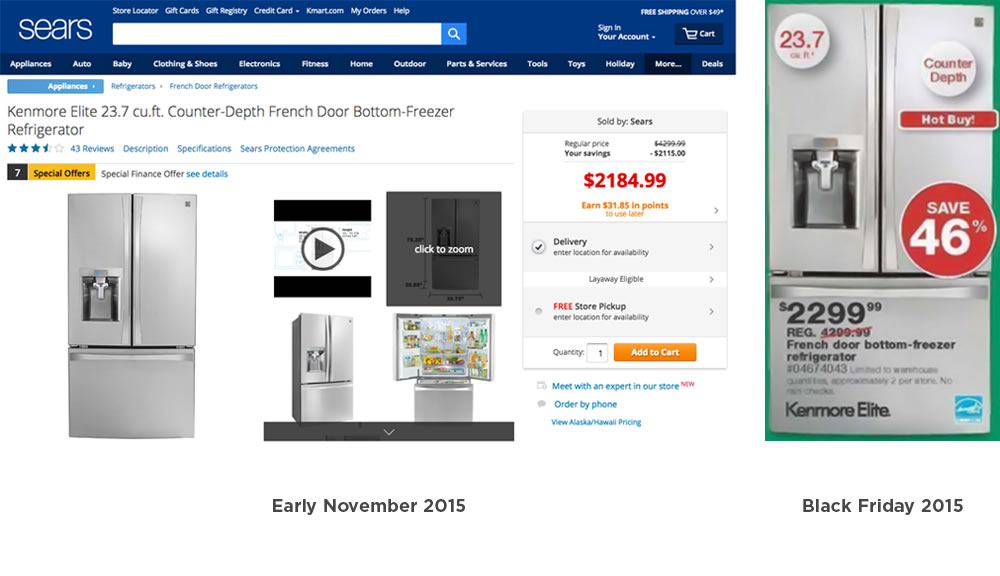Click the Add to Cart button
The height and width of the screenshot is (576, 1000).
click(x=655, y=352)
